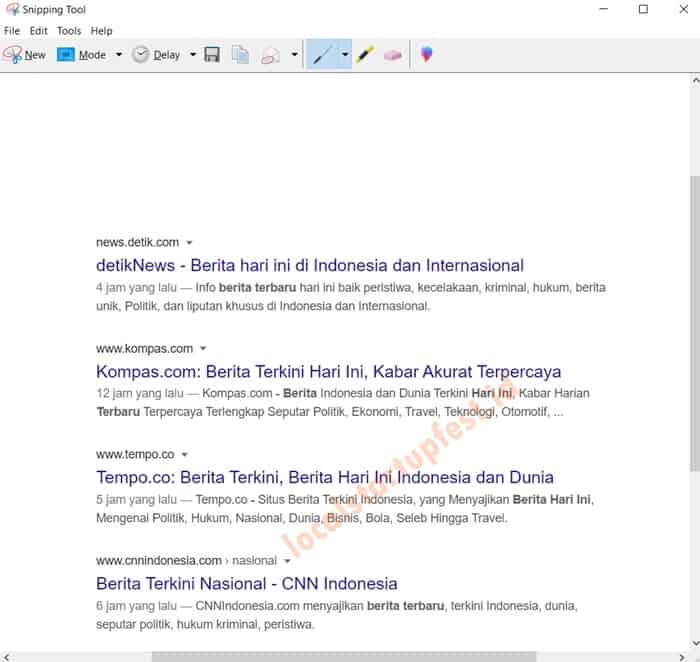Expand arrow next to cnnindonesia.com nasional
Screen dimensions: 700x662
pyautogui.click(x=288, y=561)
